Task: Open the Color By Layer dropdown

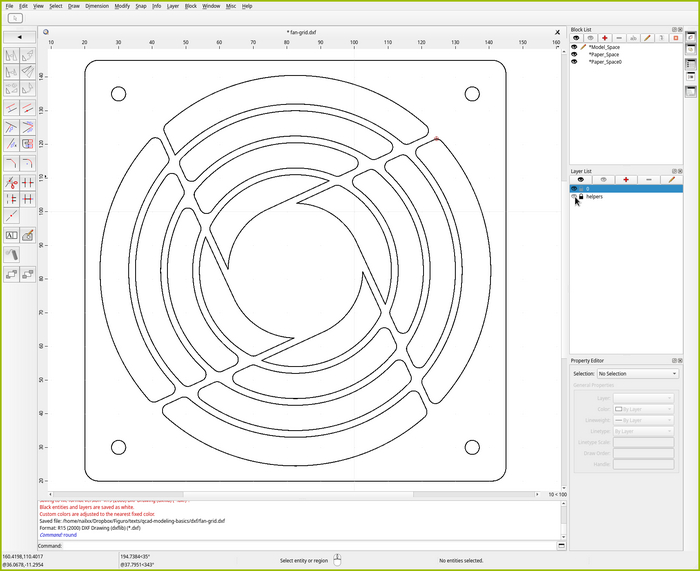Action: click(644, 409)
